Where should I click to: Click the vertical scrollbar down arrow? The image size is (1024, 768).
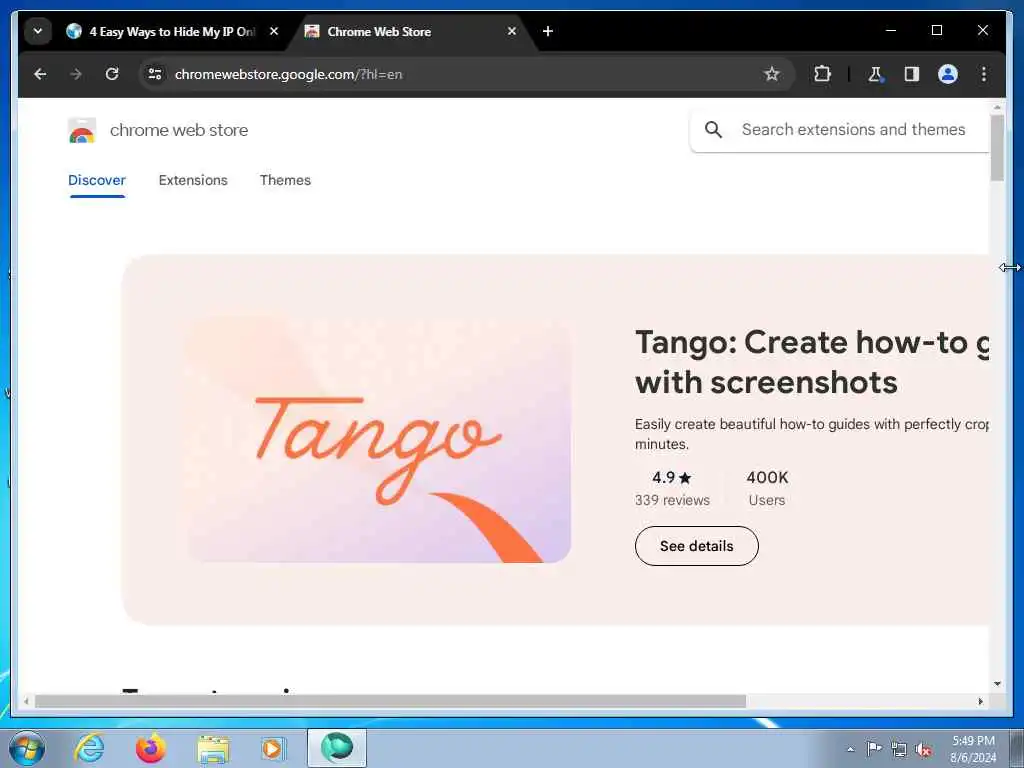pos(997,684)
